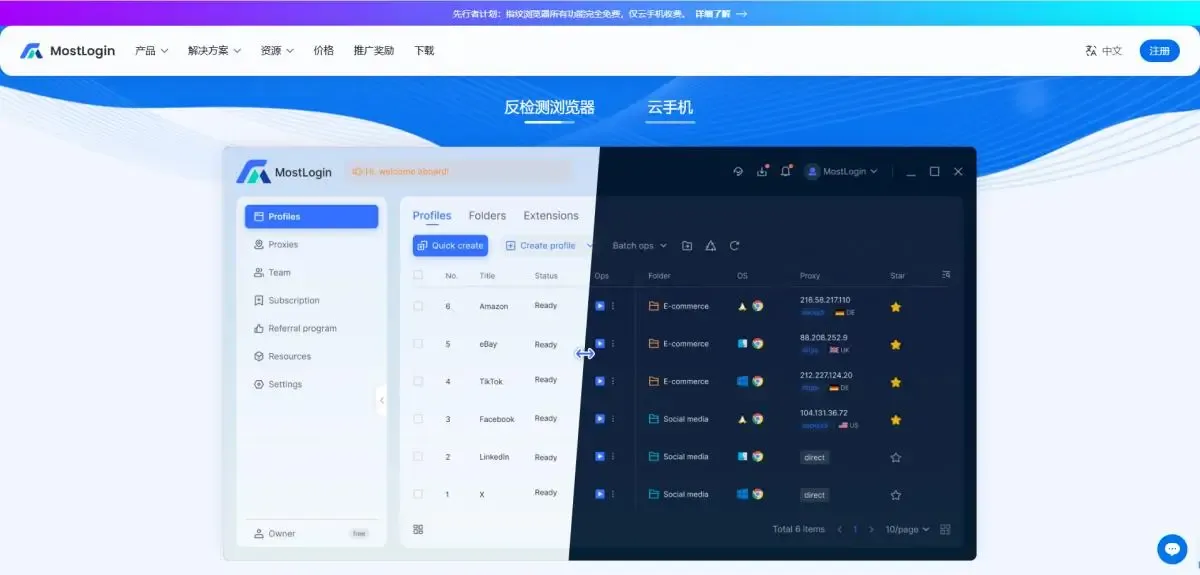The height and width of the screenshot is (575, 1200).
Task: Expand the 产品 navigation dropdown
Action: tap(152, 51)
